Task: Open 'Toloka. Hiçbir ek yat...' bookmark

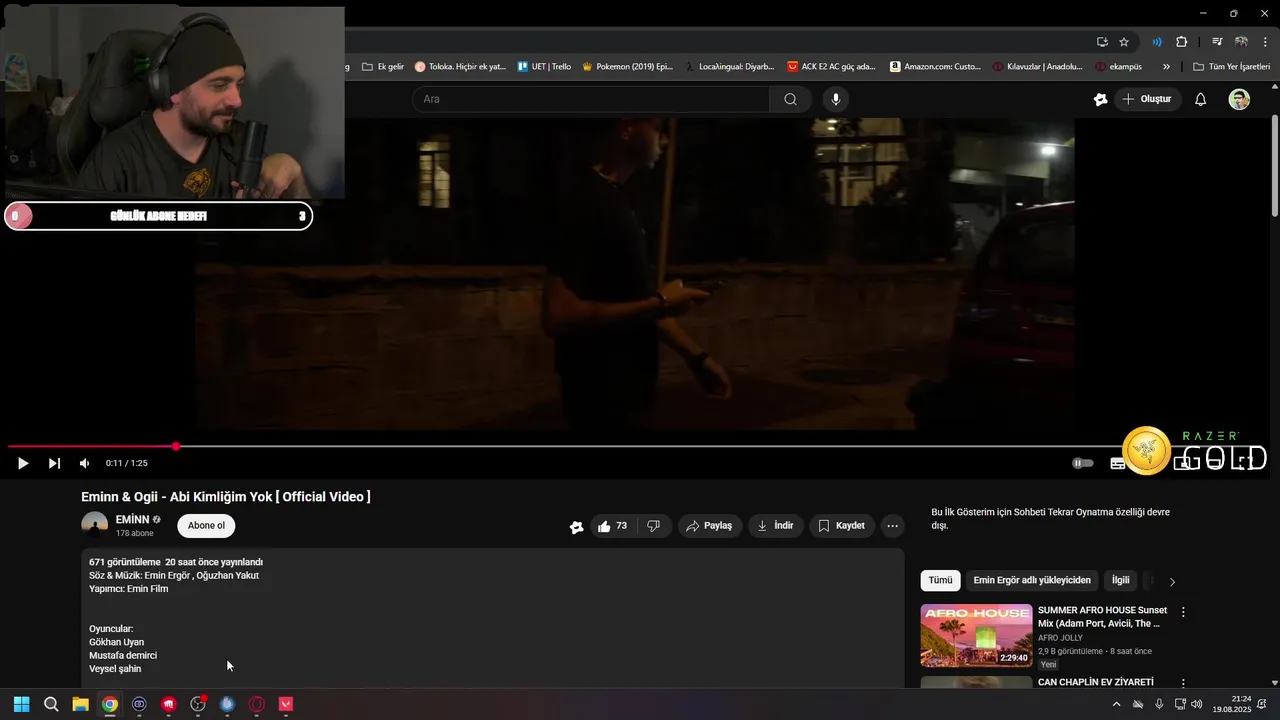Action: pyautogui.click(x=460, y=67)
